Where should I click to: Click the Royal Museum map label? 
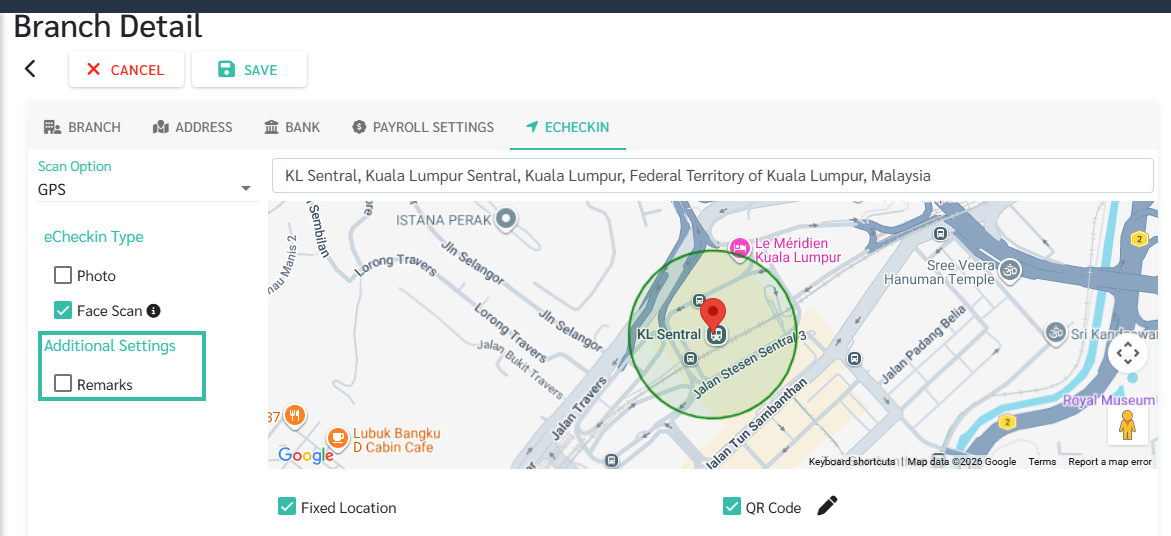1111,400
